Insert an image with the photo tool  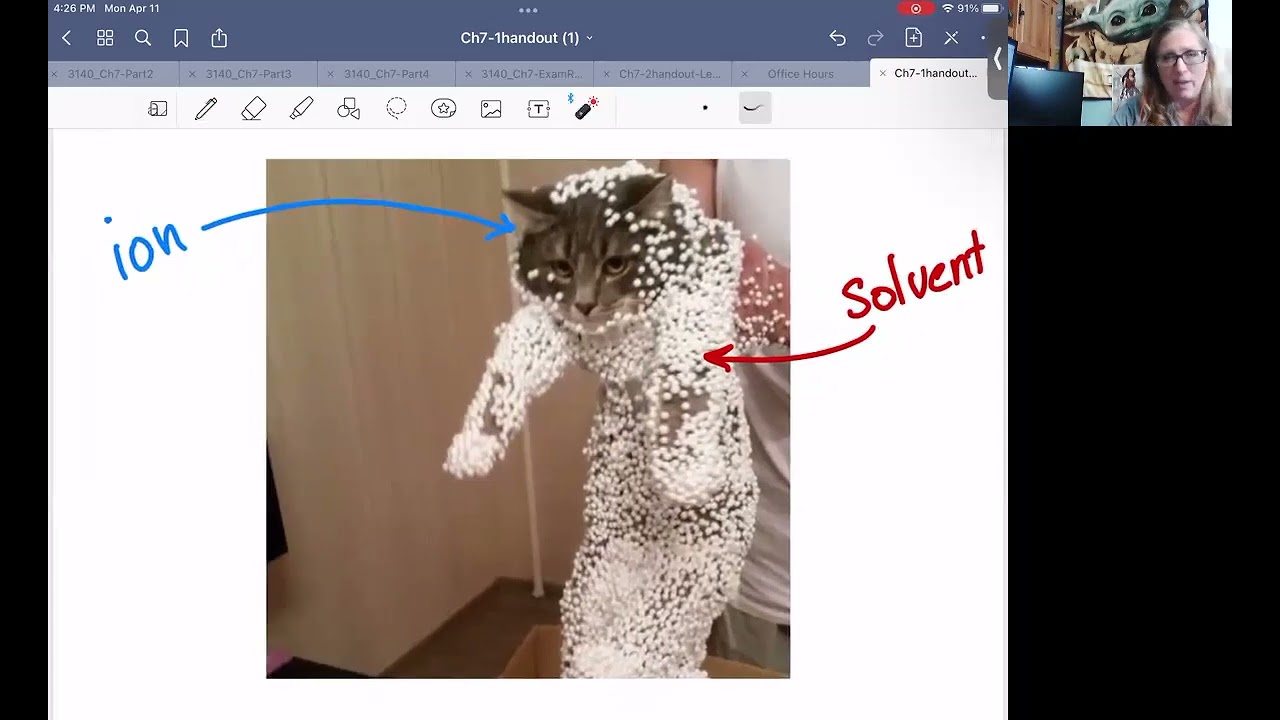click(491, 109)
